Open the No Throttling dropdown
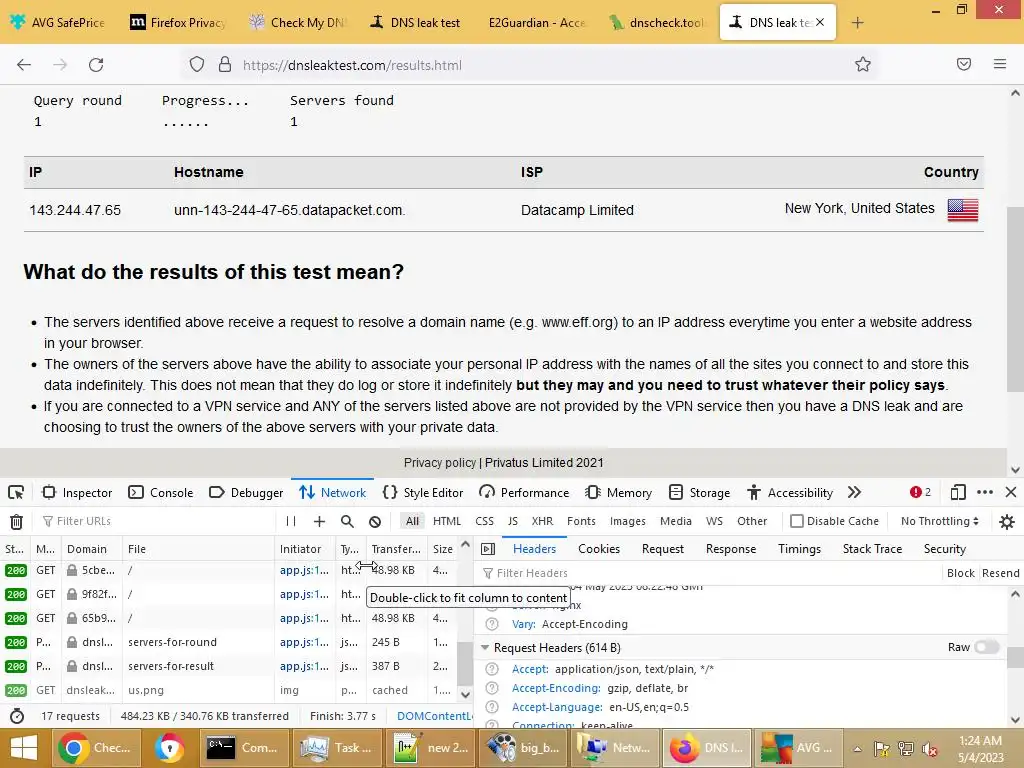Screen dimensions: 1024x768 point(940,521)
